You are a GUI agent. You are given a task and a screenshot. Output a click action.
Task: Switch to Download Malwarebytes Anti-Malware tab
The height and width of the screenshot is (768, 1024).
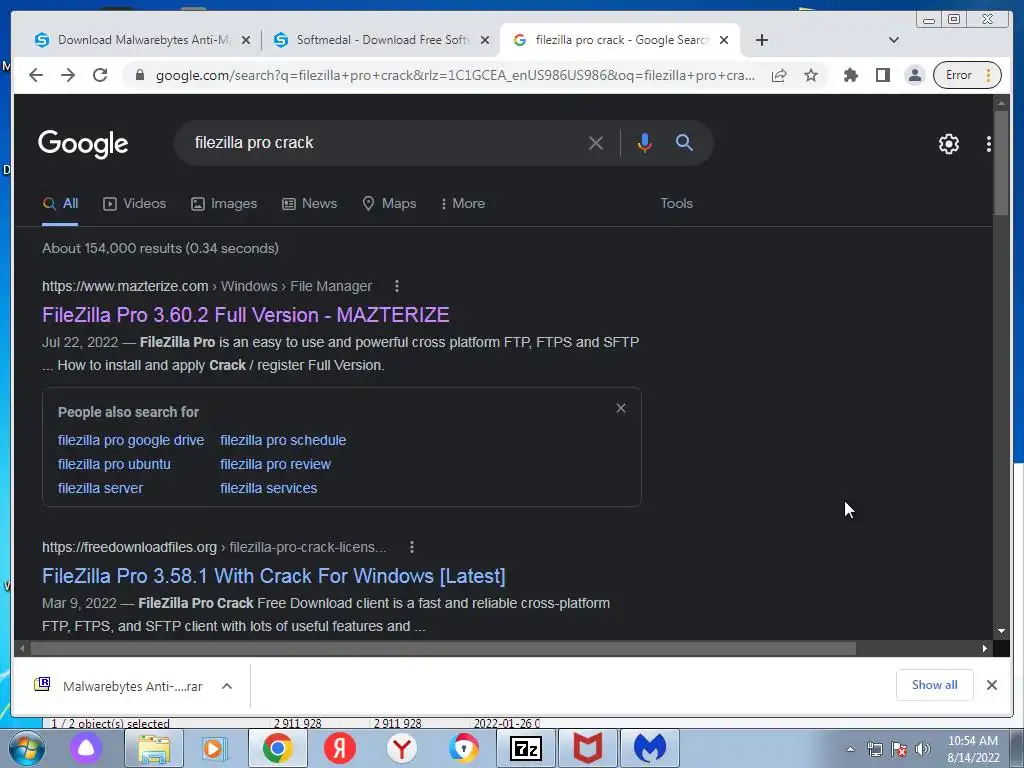[142, 40]
